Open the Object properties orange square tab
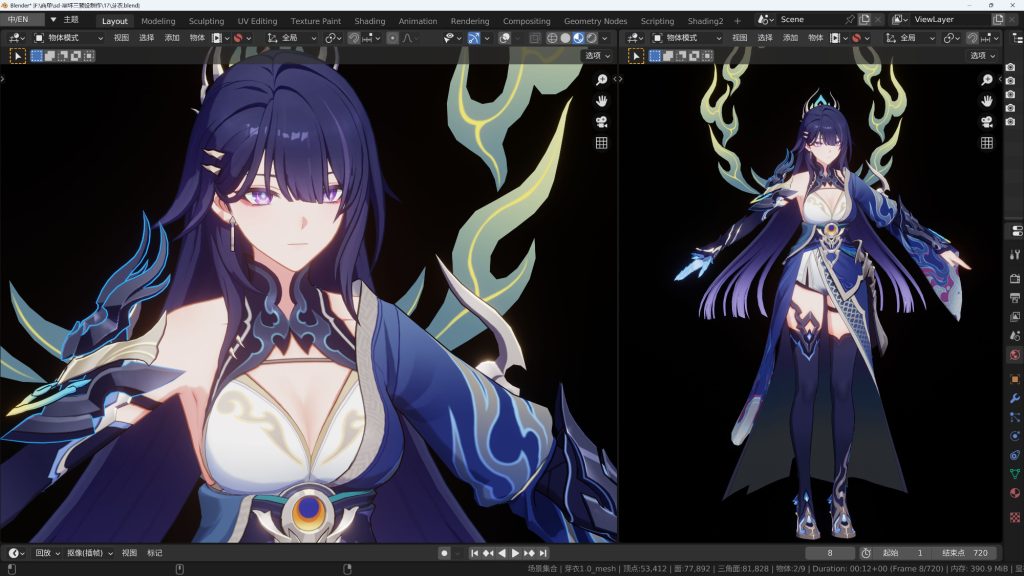Viewport: 1024px width, 576px height. pyautogui.click(x=1015, y=379)
